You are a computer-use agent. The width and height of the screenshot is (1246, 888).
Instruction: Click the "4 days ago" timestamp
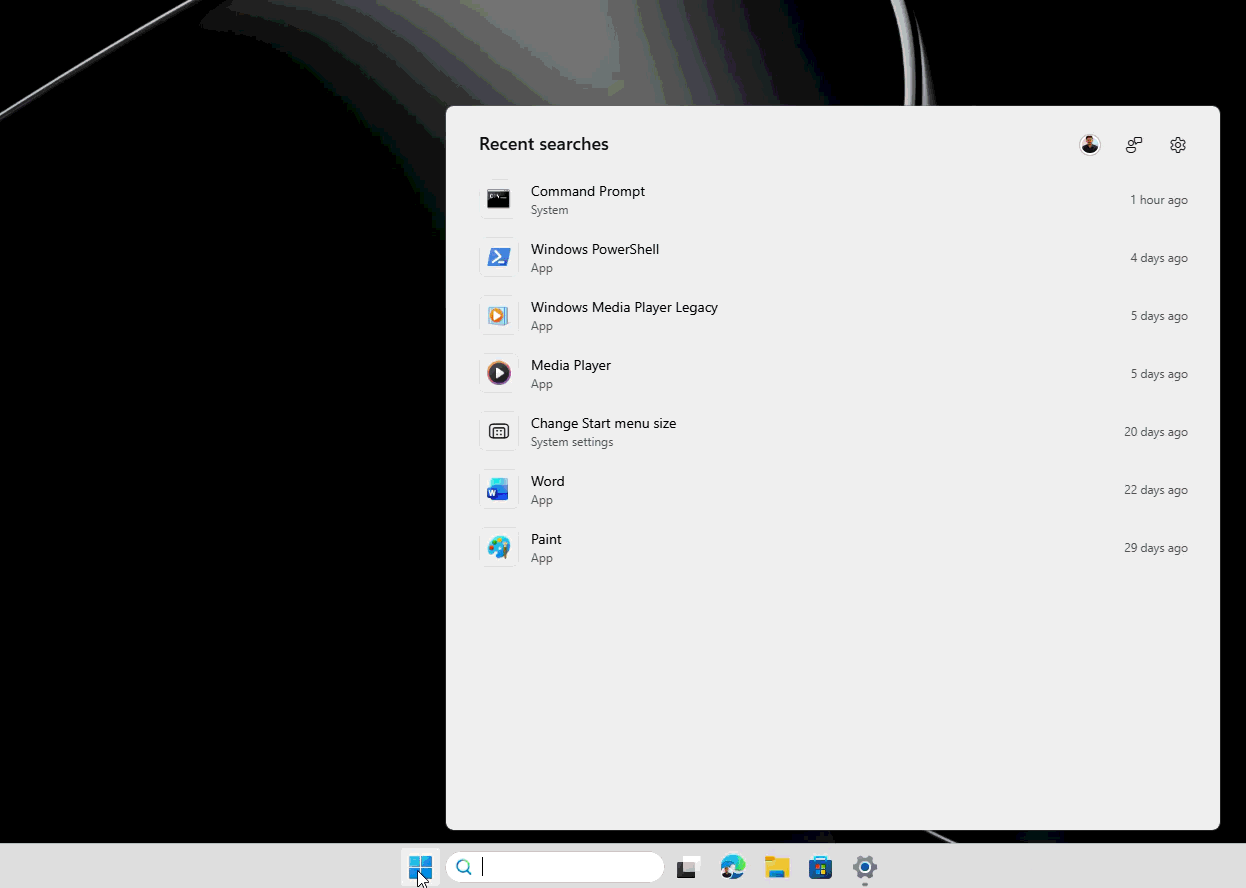point(1159,258)
